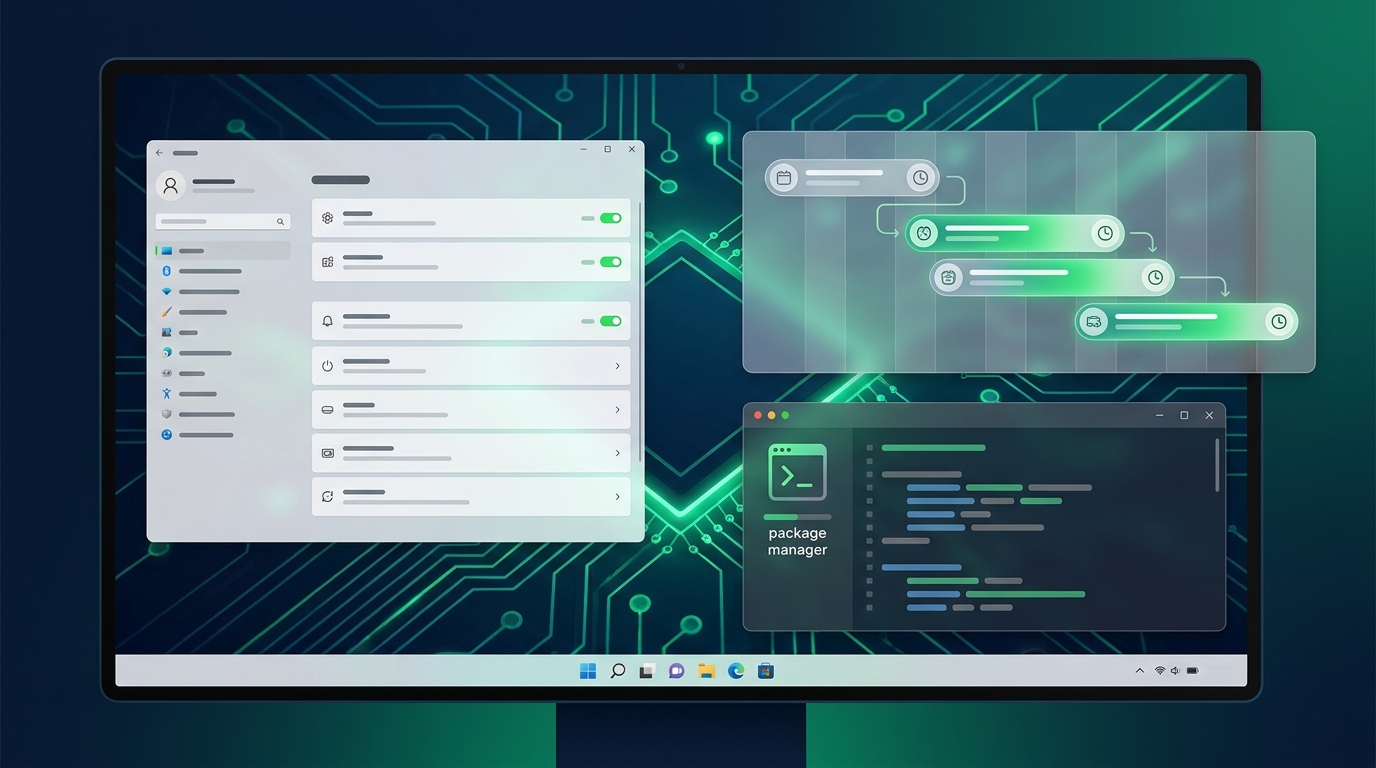Click the Wi-Fi icon in system tray

click(1160, 671)
